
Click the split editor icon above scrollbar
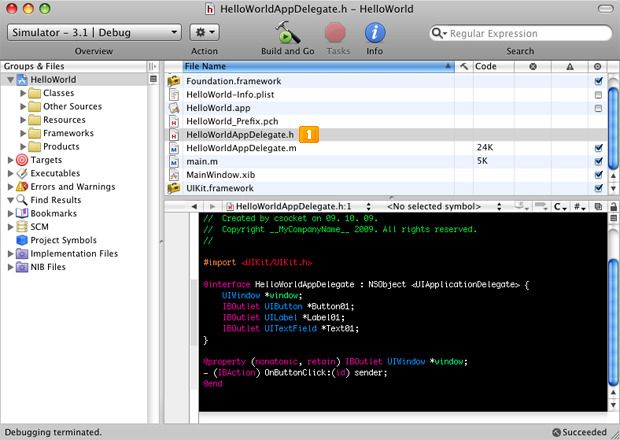613,218
